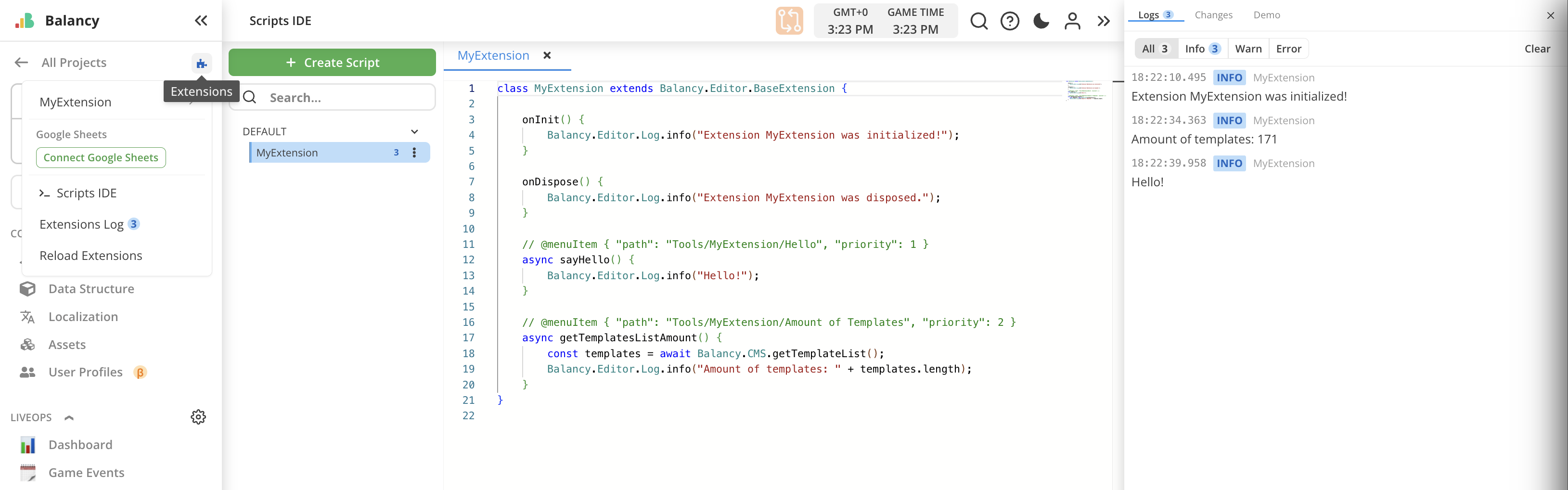Filter logs by Warn
Viewport: 1568px width, 490px height.
[1248, 49]
